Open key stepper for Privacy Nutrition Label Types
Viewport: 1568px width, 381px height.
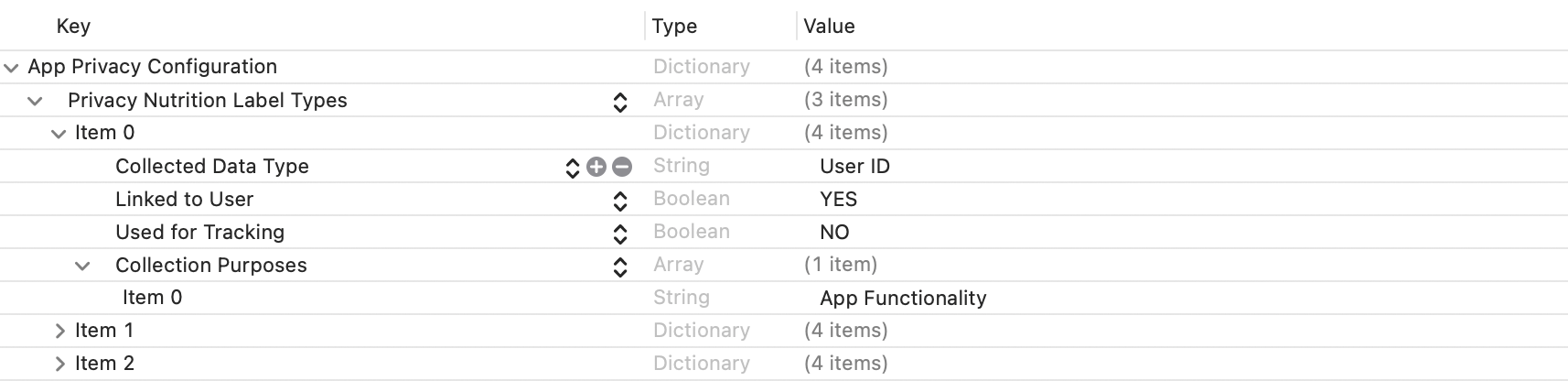[x=620, y=102]
